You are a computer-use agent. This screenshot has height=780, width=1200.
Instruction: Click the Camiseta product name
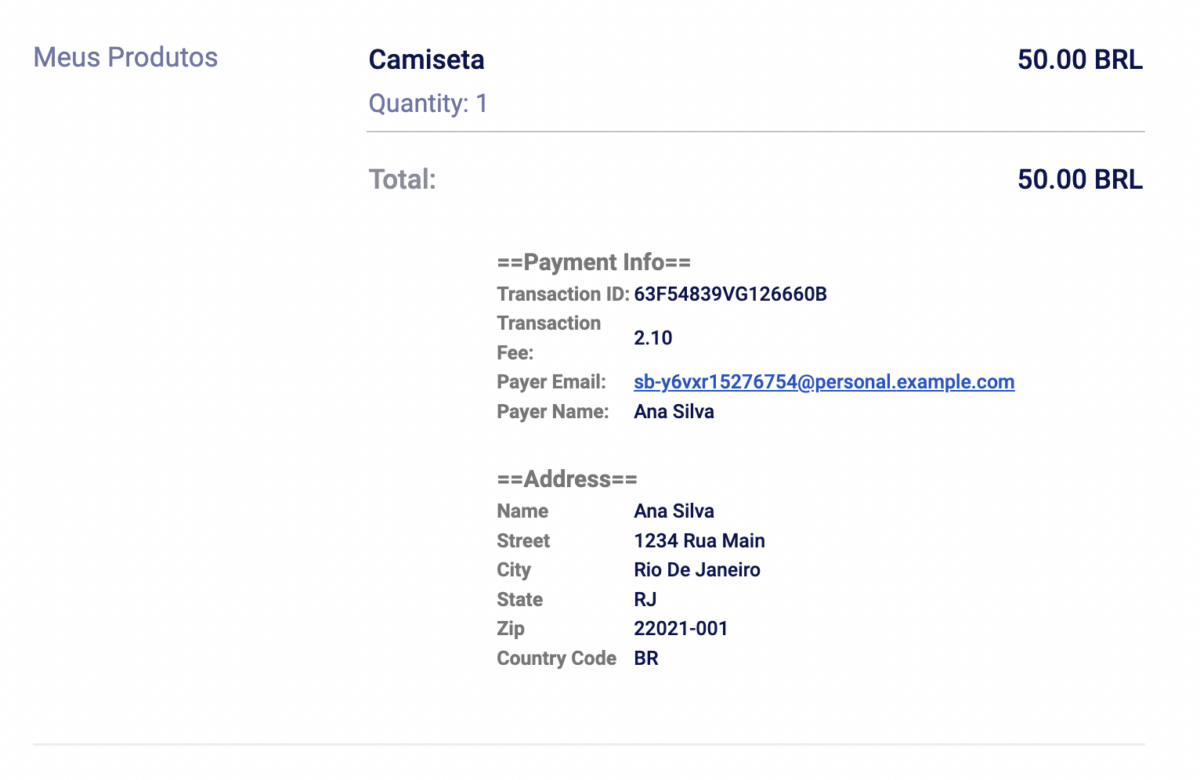pos(426,60)
